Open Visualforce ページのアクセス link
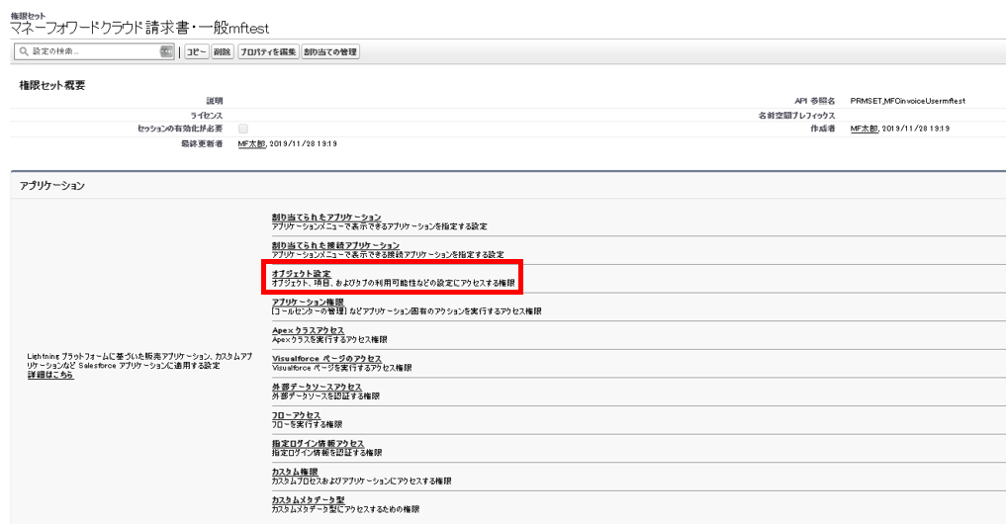This screenshot has width=1006, height=526. tap(327, 359)
